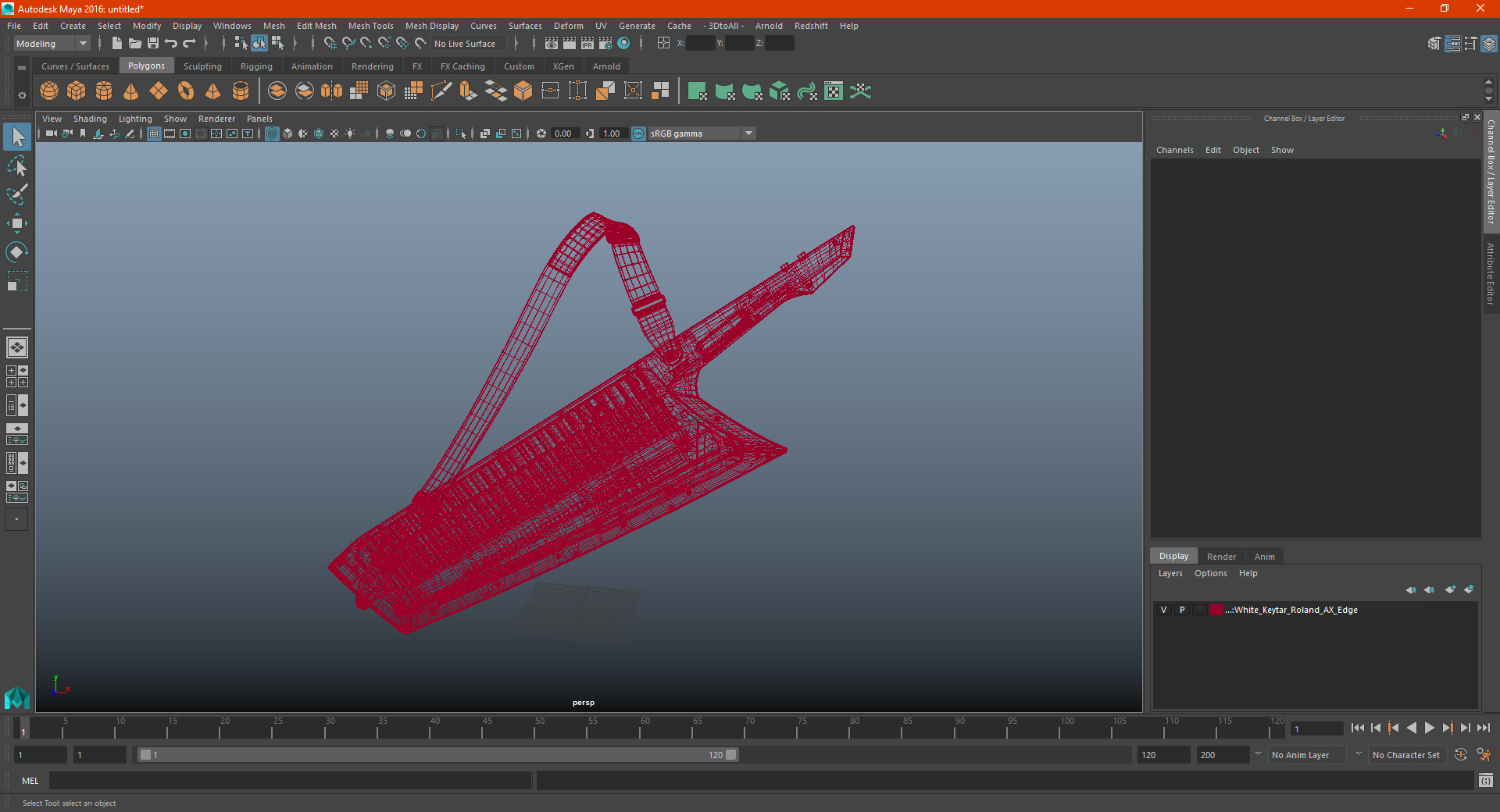Click the layer's red color swatch

[1216, 610]
